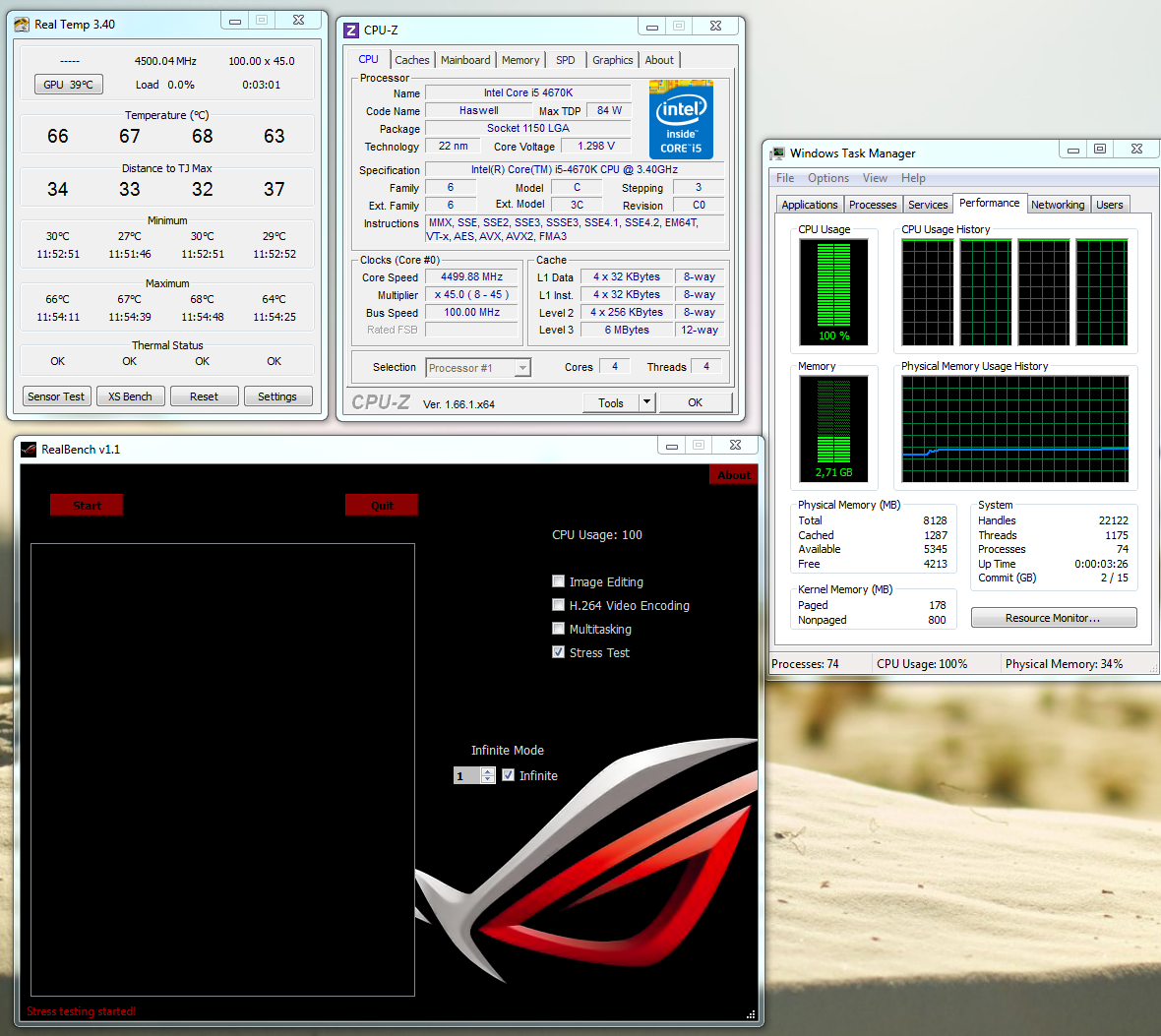Image resolution: width=1161 pixels, height=1036 pixels.
Task: Disable the Infinite mode checkbox
Action: coord(508,775)
